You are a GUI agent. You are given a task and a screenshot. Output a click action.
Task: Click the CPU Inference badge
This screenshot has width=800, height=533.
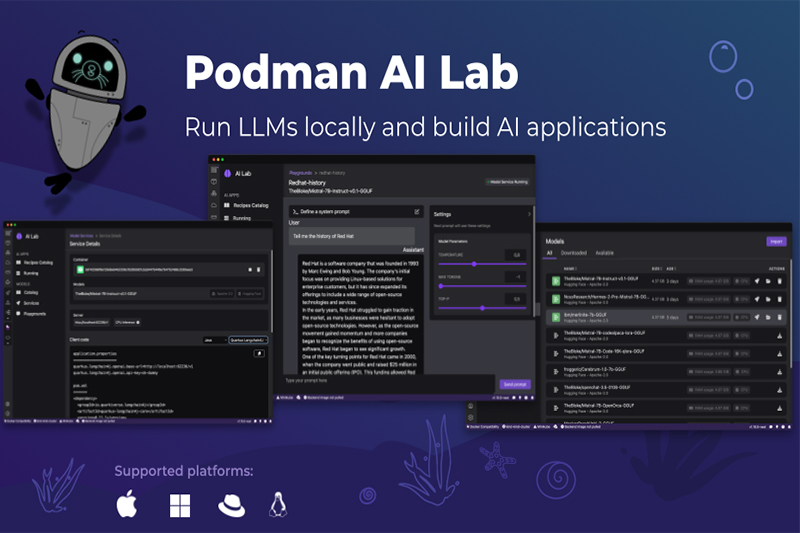point(127,322)
